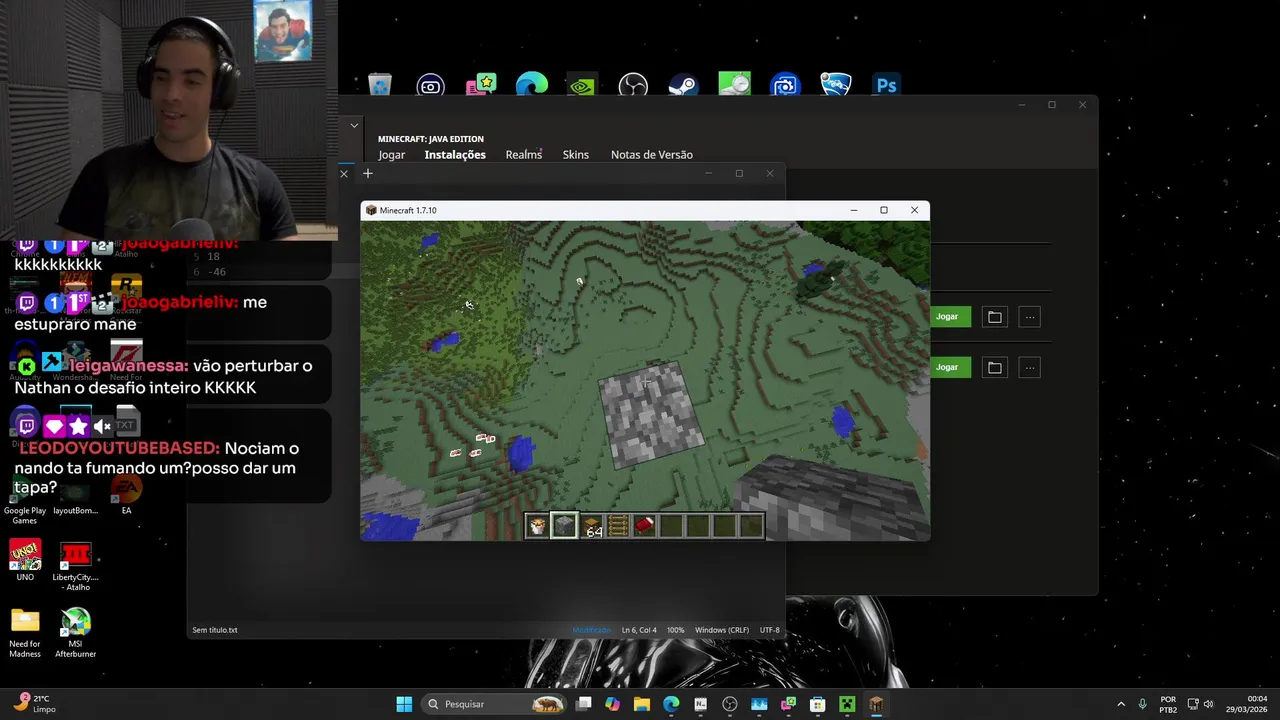This screenshot has height=720, width=1280.
Task: Open folder icon beside second Jogar button
Action: coord(994,367)
